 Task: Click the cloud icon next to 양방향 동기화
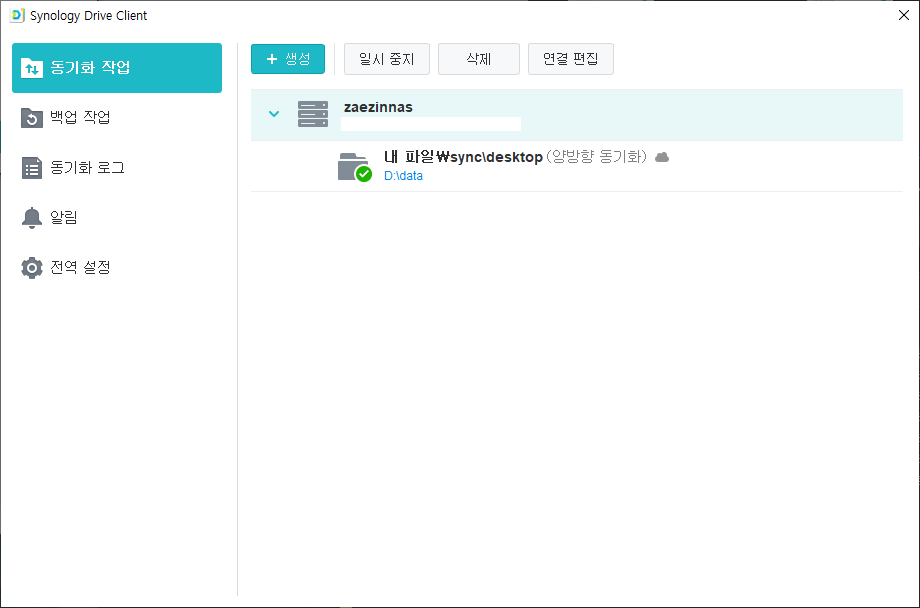pos(662,157)
